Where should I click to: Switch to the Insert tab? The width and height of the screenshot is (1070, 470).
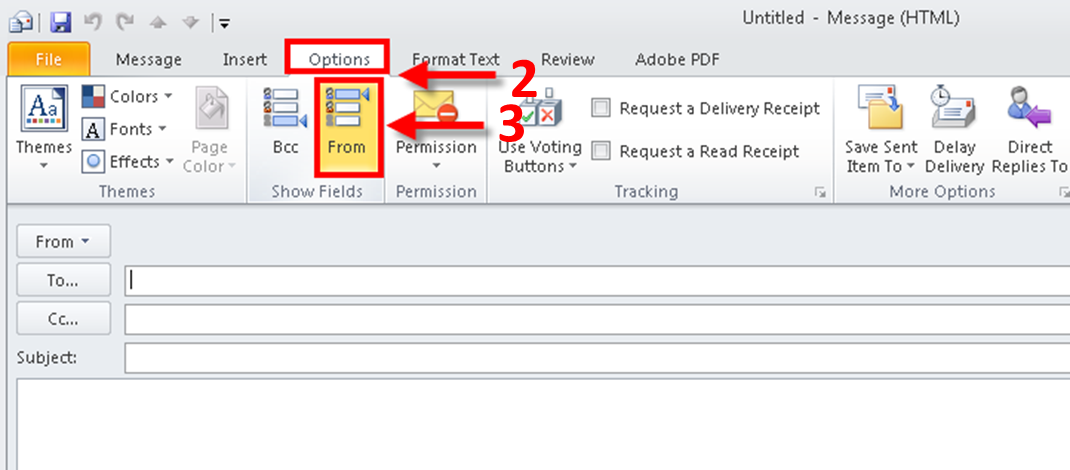tap(244, 60)
